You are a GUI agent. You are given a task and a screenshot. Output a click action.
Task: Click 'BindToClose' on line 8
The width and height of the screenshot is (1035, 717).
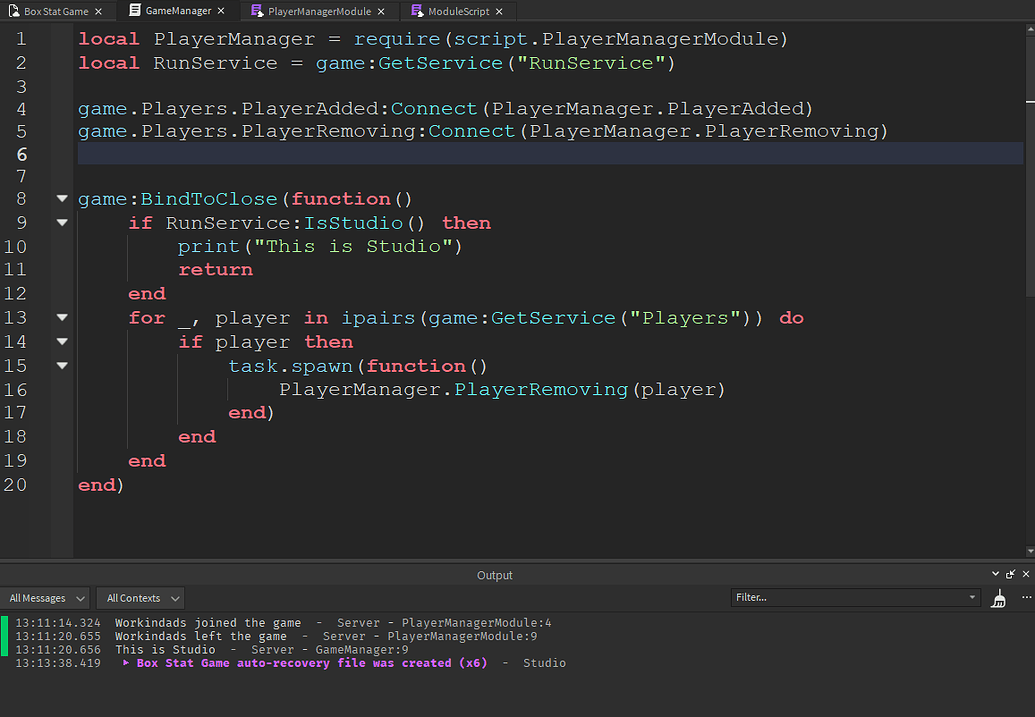pos(209,199)
